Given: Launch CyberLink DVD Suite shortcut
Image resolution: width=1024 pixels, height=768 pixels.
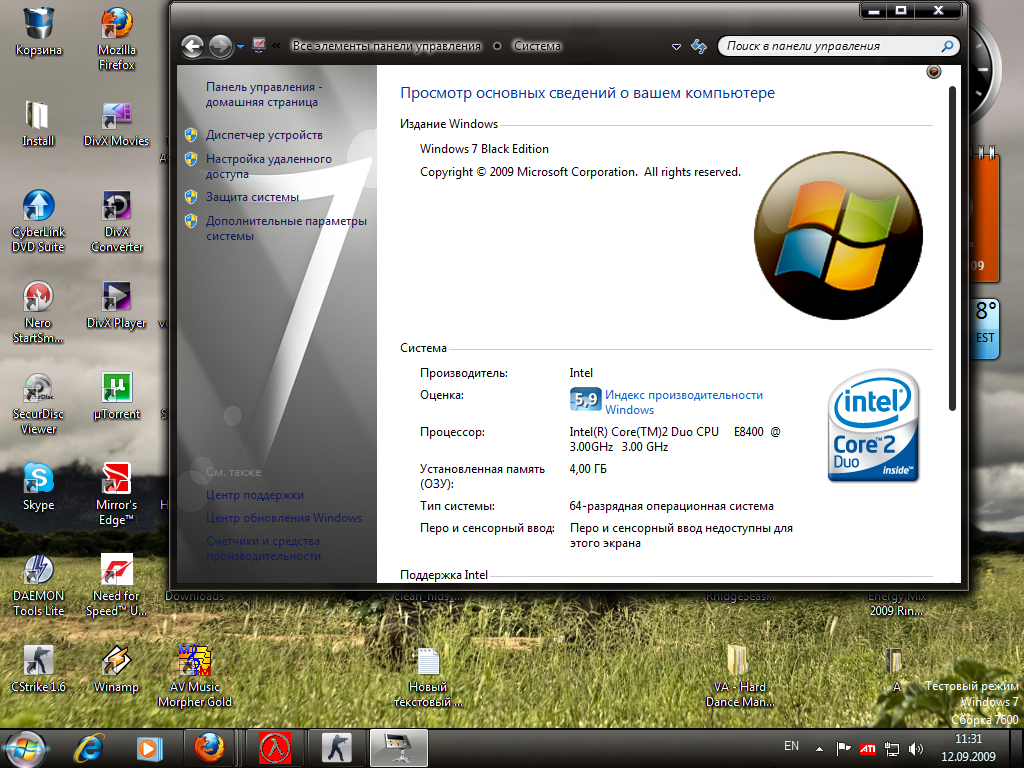Looking at the screenshot, I should point(38,221).
